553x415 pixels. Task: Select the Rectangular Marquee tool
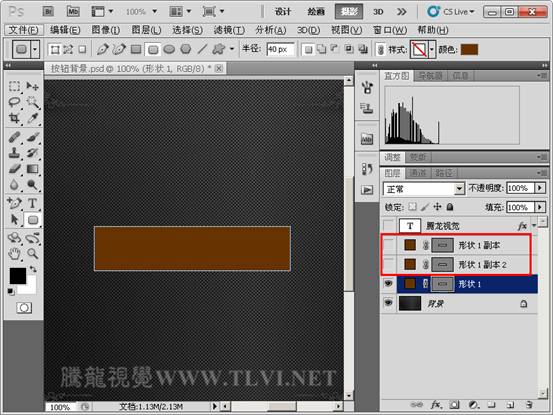click(x=14, y=86)
